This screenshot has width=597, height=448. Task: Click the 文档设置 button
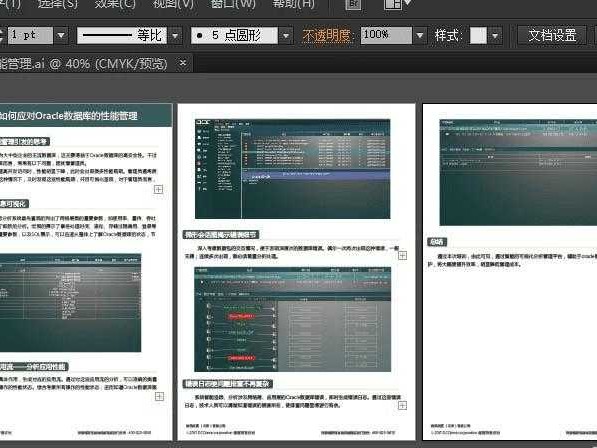click(x=552, y=35)
